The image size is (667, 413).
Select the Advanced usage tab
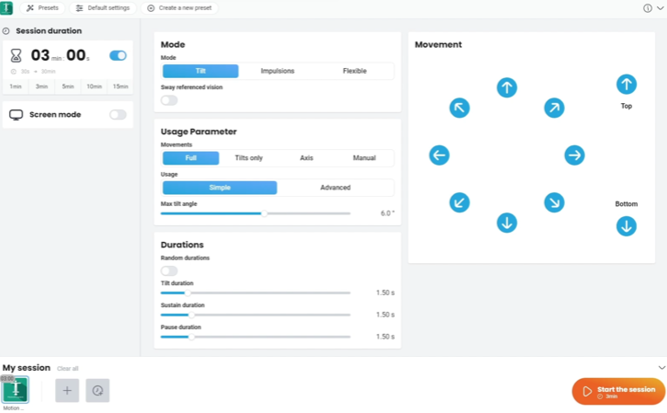(335, 188)
